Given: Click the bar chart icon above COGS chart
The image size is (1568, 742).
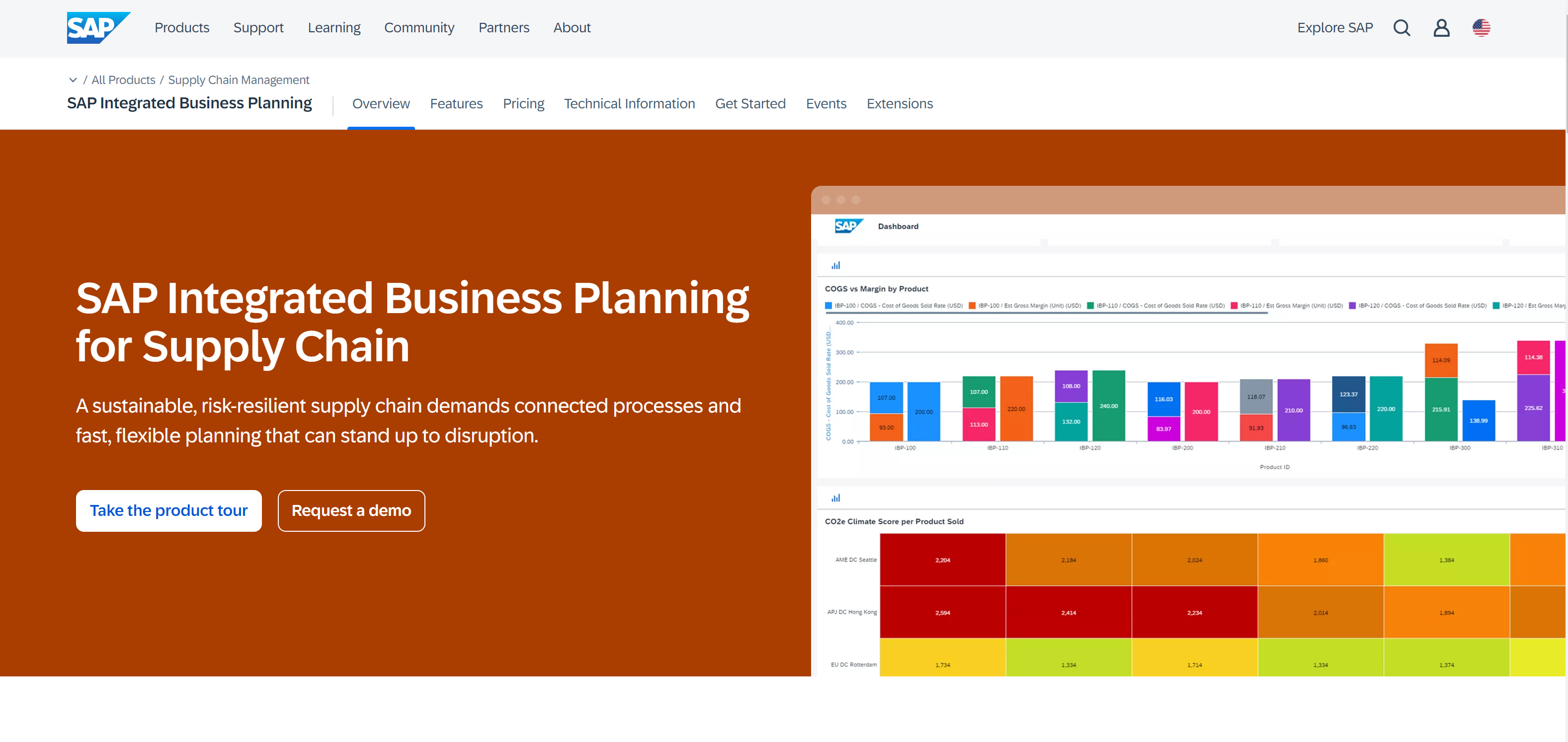Looking at the screenshot, I should click(836, 265).
